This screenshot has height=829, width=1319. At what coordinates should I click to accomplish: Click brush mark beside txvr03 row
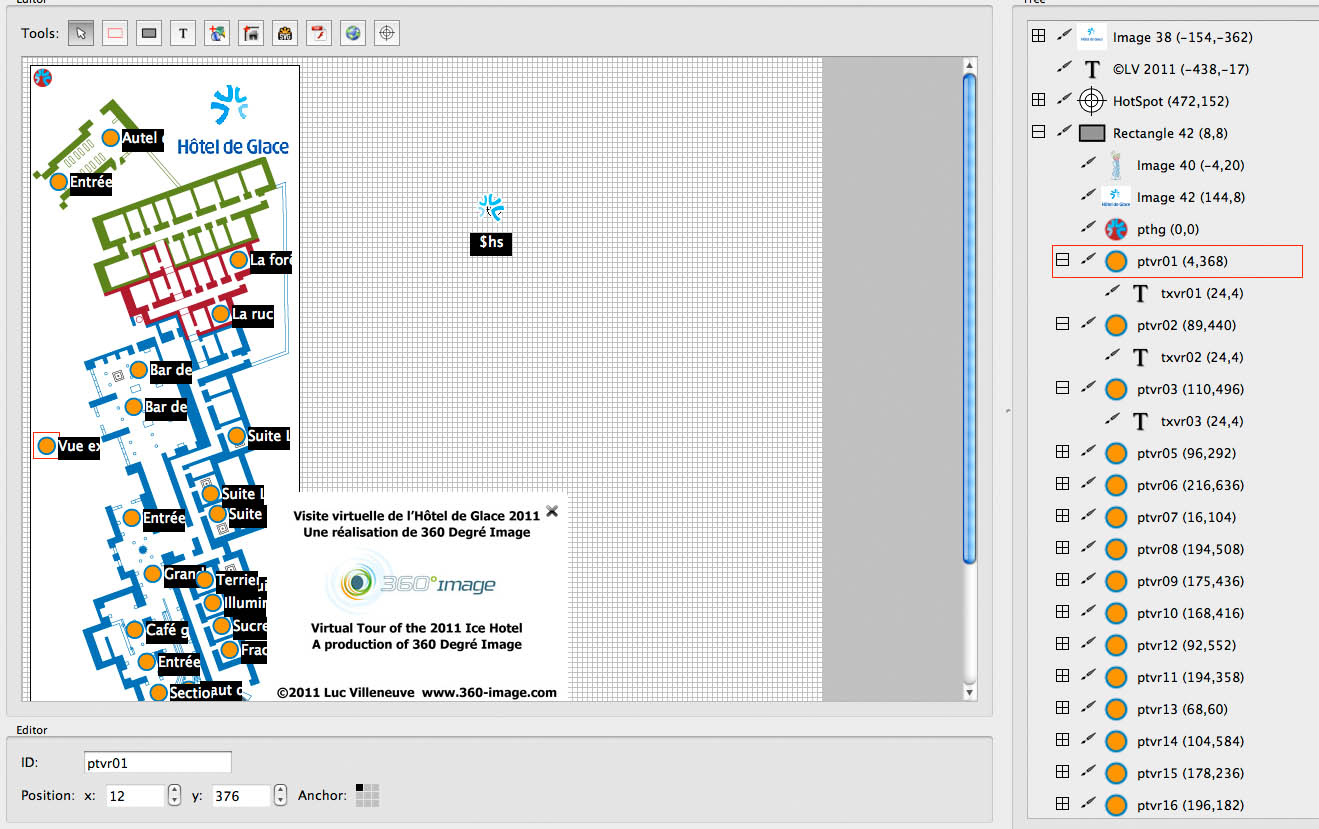pos(1113,419)
